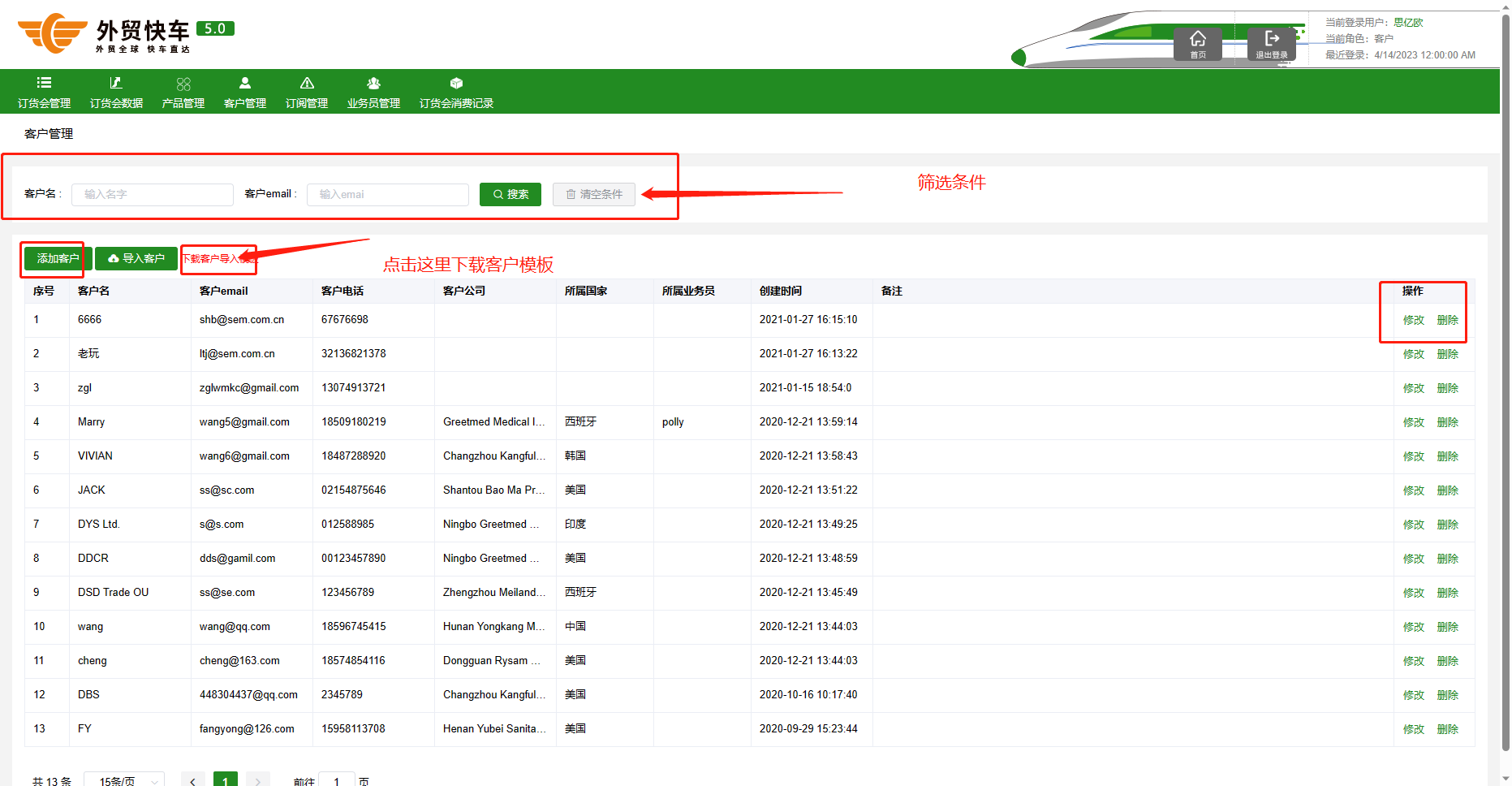Go to 产品管理 in the navigation

[183, 93]
